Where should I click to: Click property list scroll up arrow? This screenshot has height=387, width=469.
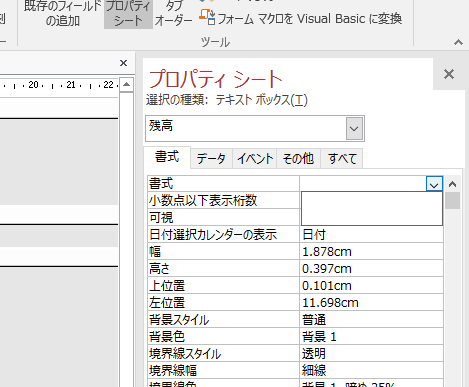tap(452, 184)
